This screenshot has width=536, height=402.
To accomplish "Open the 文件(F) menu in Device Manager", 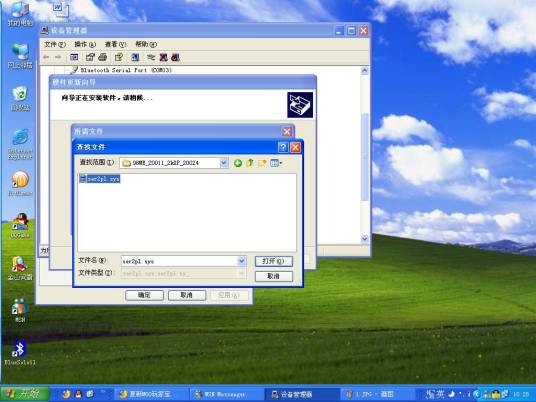I will click(x=55, y=44).
